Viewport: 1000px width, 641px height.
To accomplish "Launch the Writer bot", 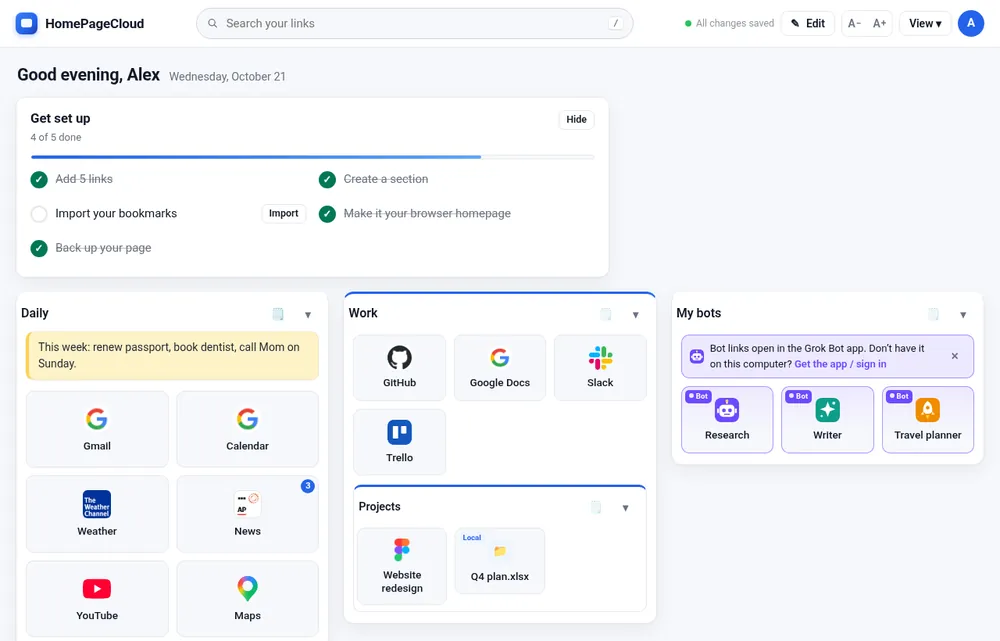I will [x=827, y=420].
